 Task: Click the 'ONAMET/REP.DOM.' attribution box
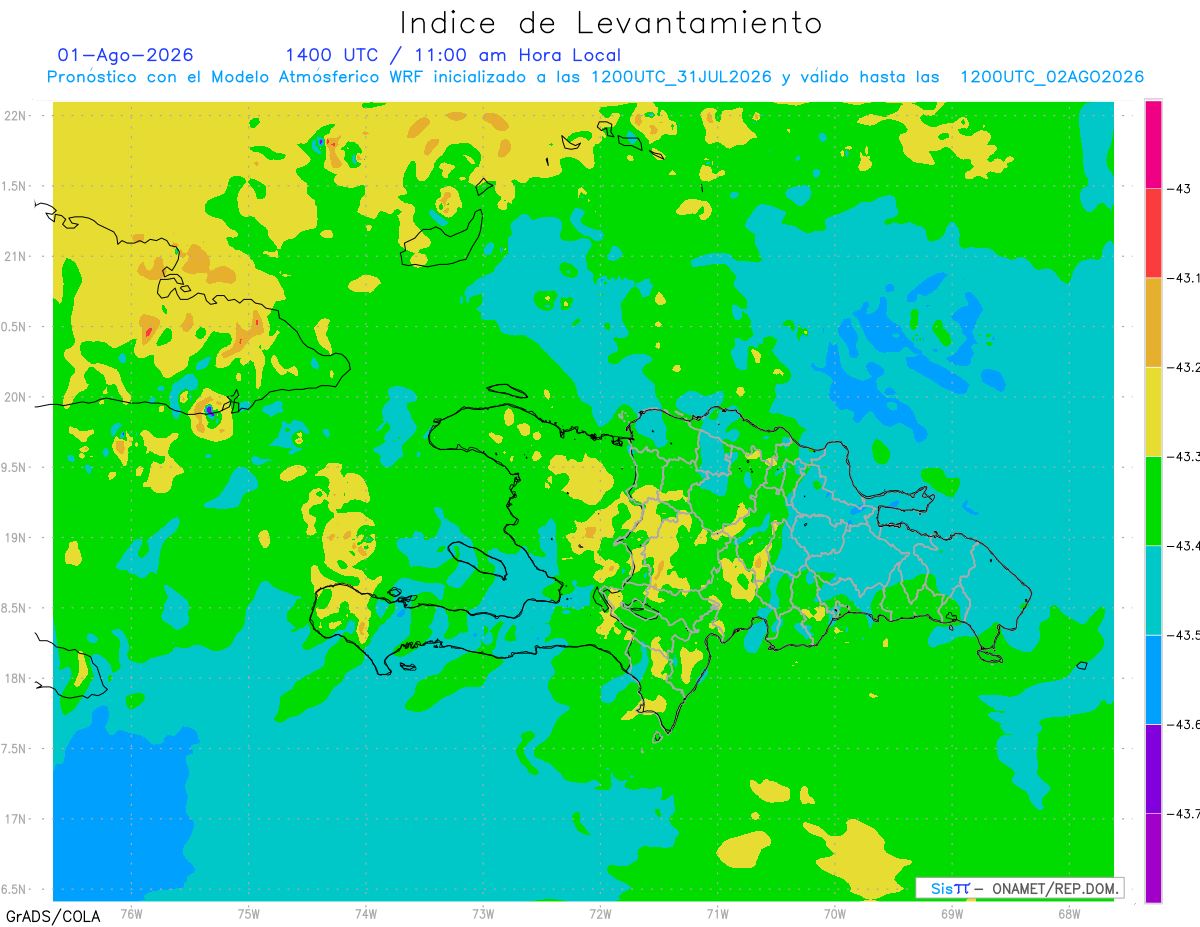coord(1019,888)
